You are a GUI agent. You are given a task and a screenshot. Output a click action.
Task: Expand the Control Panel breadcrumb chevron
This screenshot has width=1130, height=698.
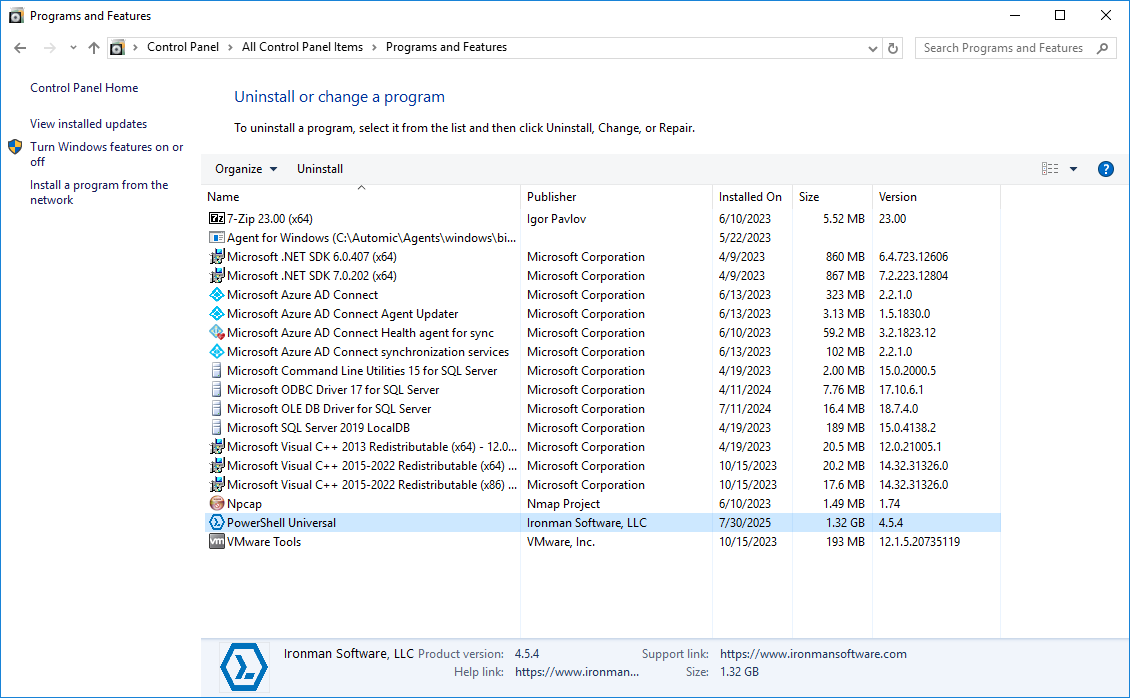230,48
